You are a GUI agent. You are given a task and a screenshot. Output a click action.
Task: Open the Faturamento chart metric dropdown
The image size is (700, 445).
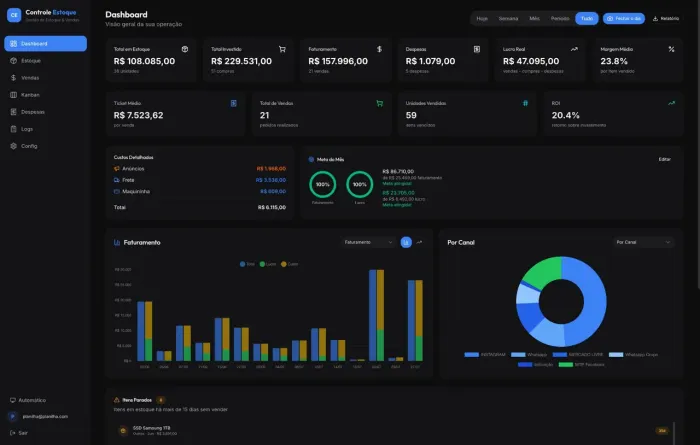[368, 242]
